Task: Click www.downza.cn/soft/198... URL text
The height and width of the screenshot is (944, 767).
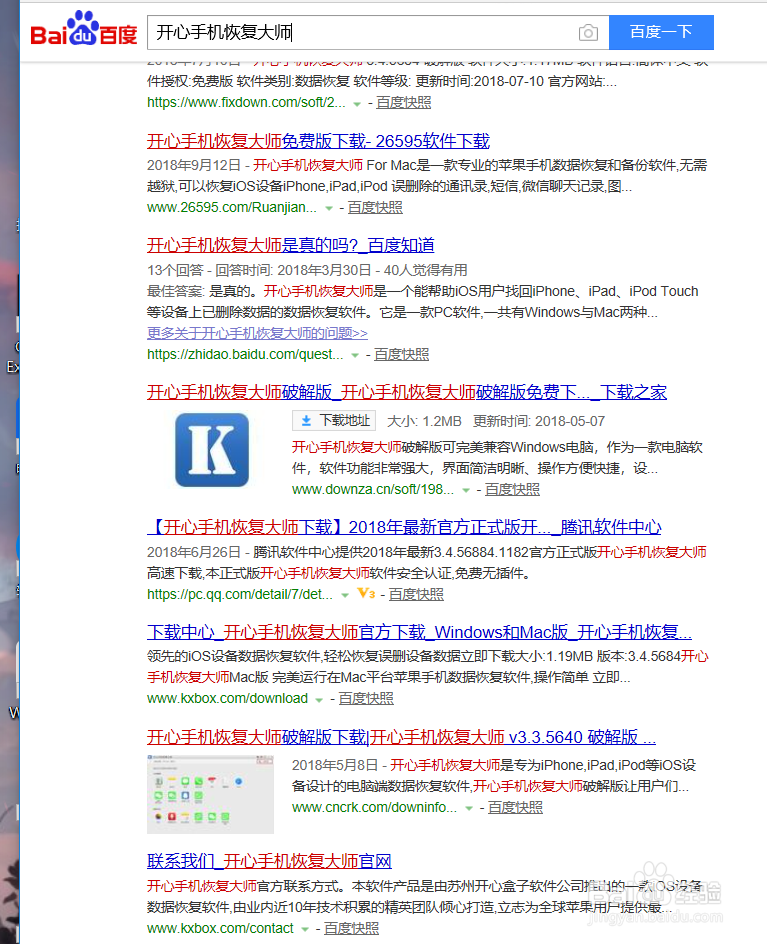Action: [373, 489]
